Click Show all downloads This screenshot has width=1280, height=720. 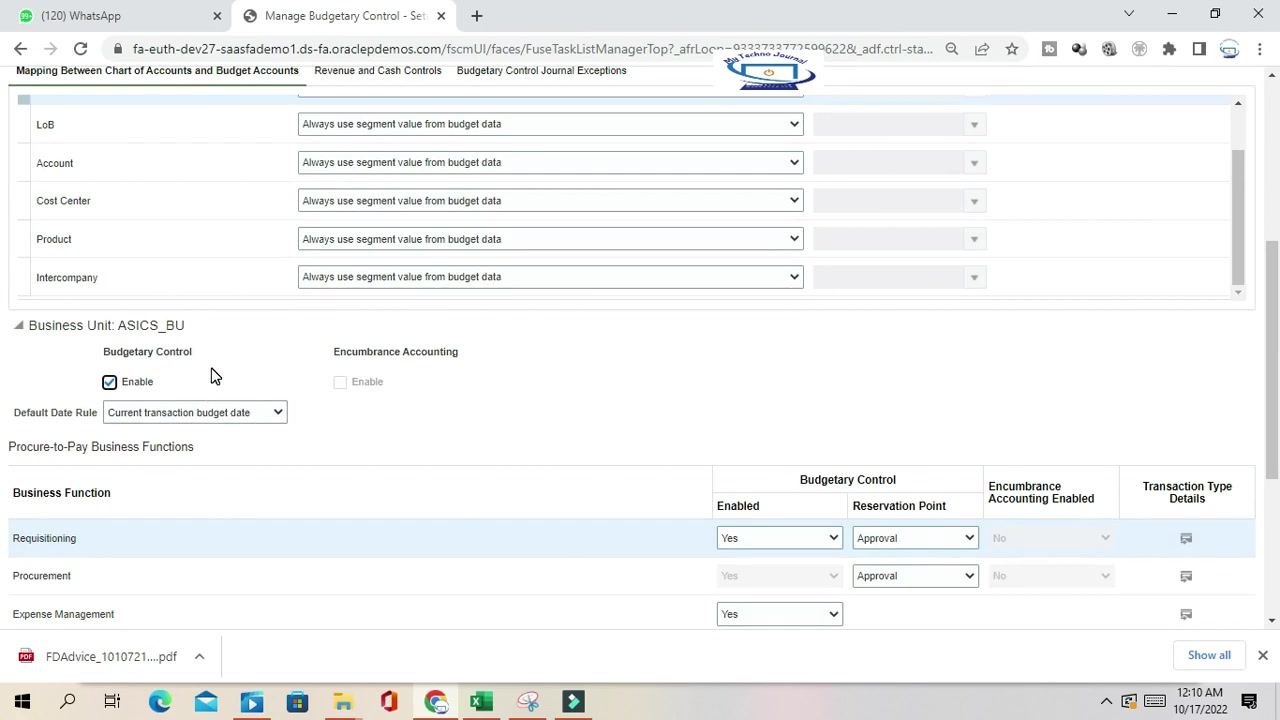pos(1209,655)
